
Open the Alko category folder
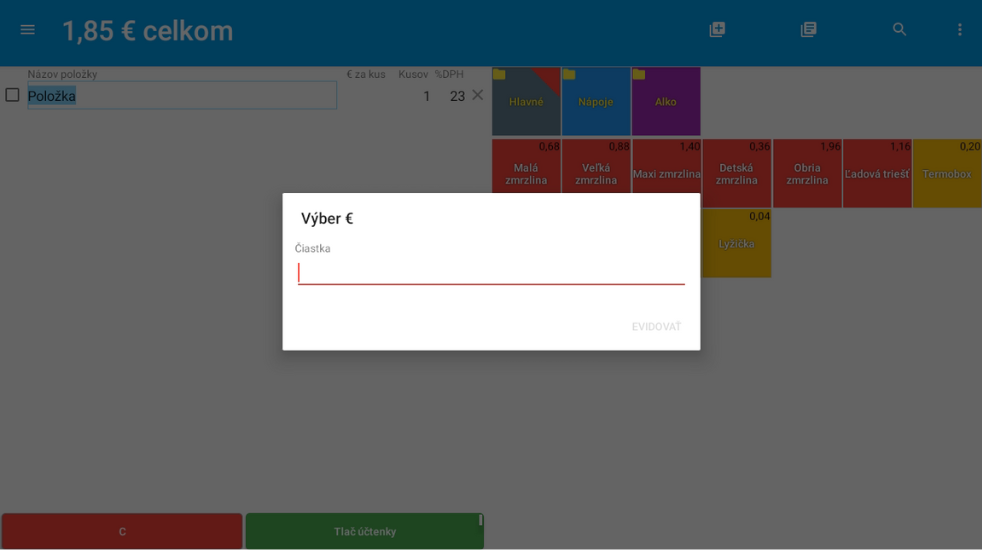(666, 102)
